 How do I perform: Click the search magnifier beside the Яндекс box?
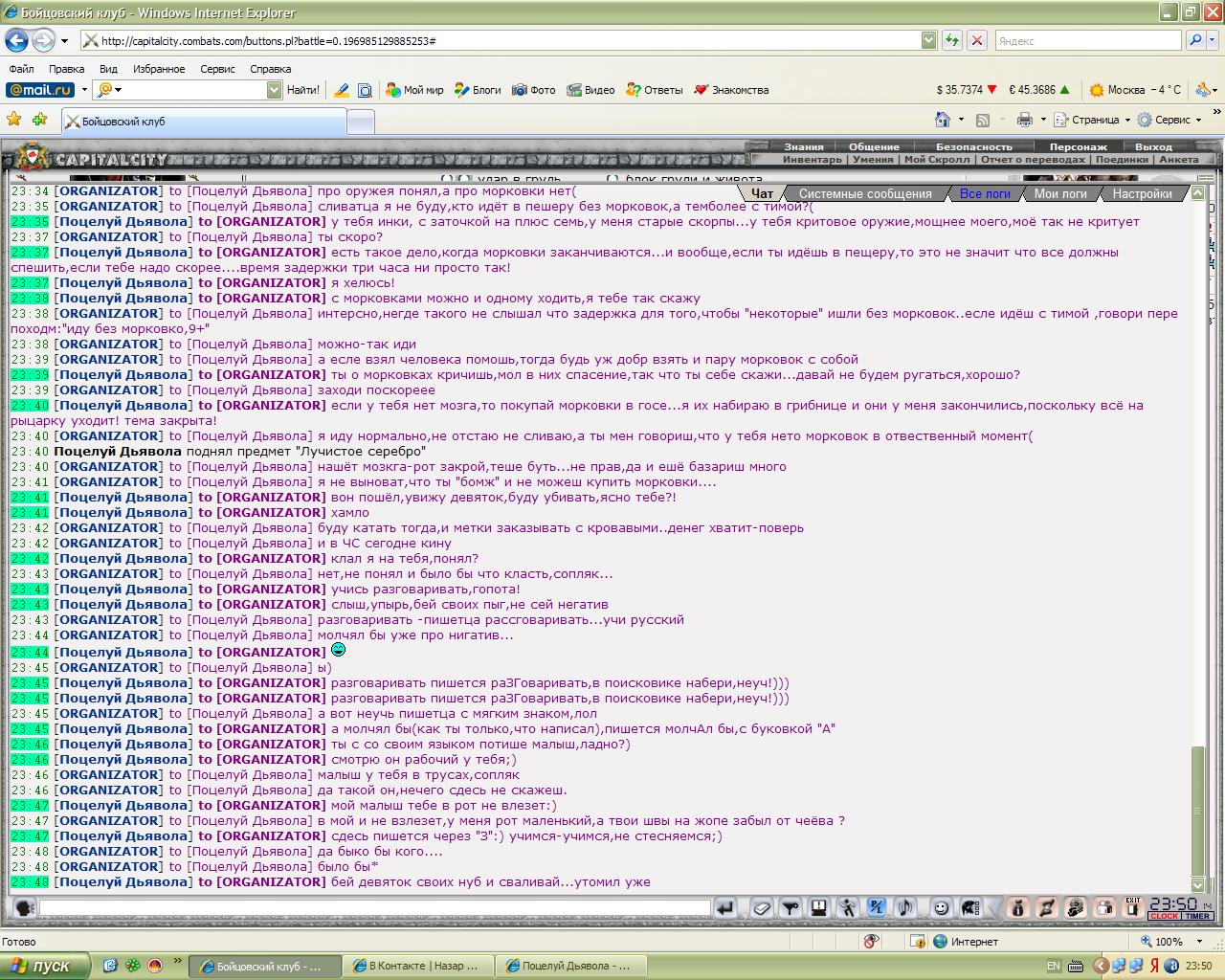coord(1194,40)
